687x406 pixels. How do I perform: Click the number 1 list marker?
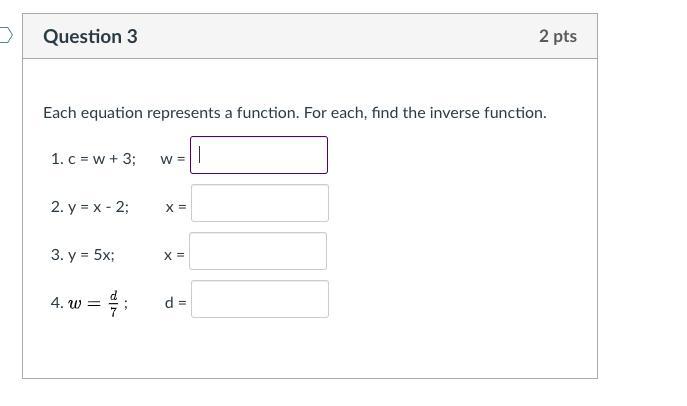click(x=55, y=158)
